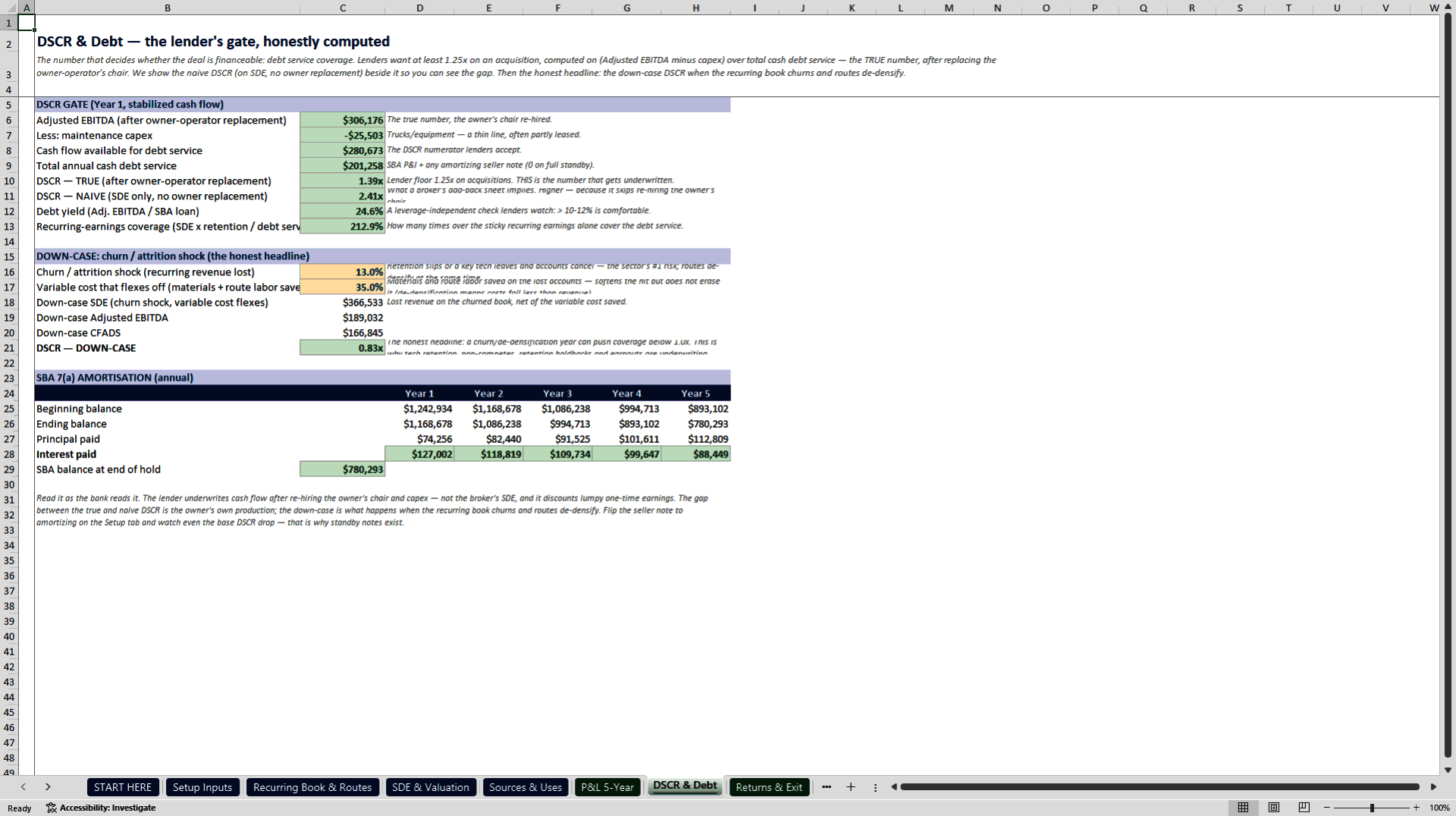Open the START HERE sheet tab
Image resolution: width=1456 pixels, height=816 pixels.
(123, 787)
